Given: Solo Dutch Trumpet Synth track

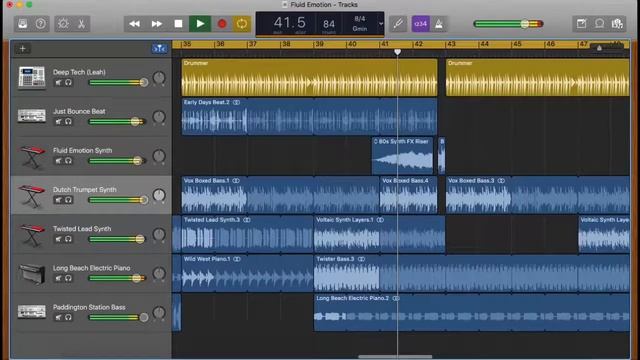Looking at the screenshot, I should (68, 200).
